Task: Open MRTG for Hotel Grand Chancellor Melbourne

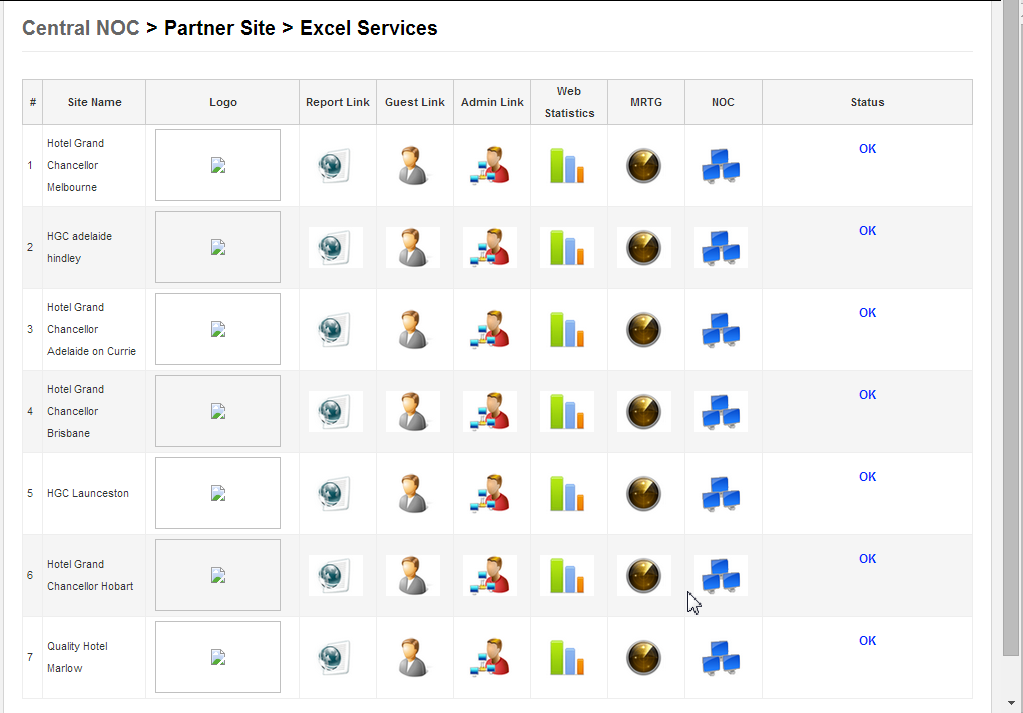Action: point(644,166)
